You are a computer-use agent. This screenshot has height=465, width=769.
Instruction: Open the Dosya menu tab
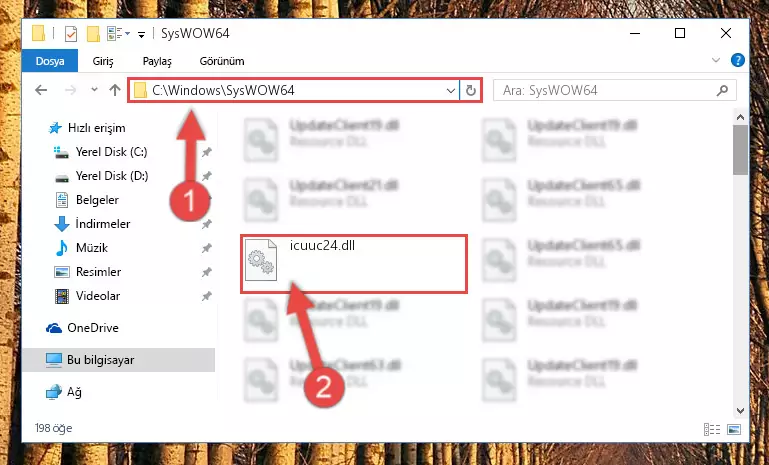click(x=50, y=61)
